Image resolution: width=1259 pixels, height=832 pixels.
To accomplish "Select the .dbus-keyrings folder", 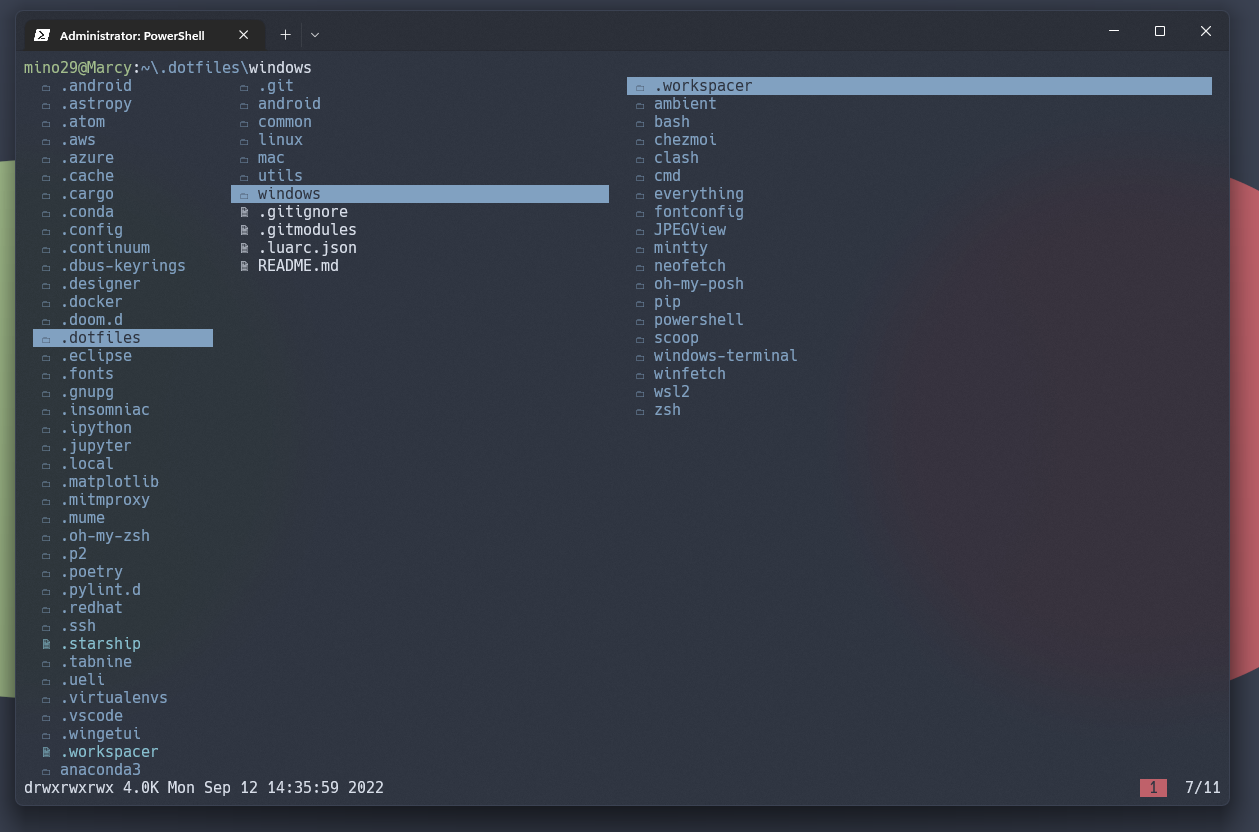I will (x=123, y=266).
